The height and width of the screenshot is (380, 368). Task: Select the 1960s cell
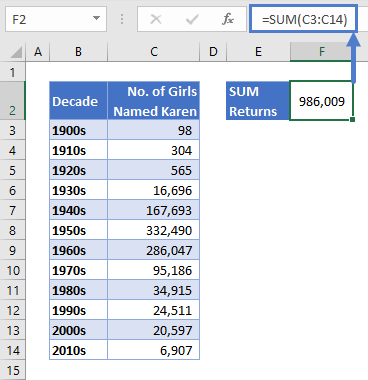click(78, 250)
